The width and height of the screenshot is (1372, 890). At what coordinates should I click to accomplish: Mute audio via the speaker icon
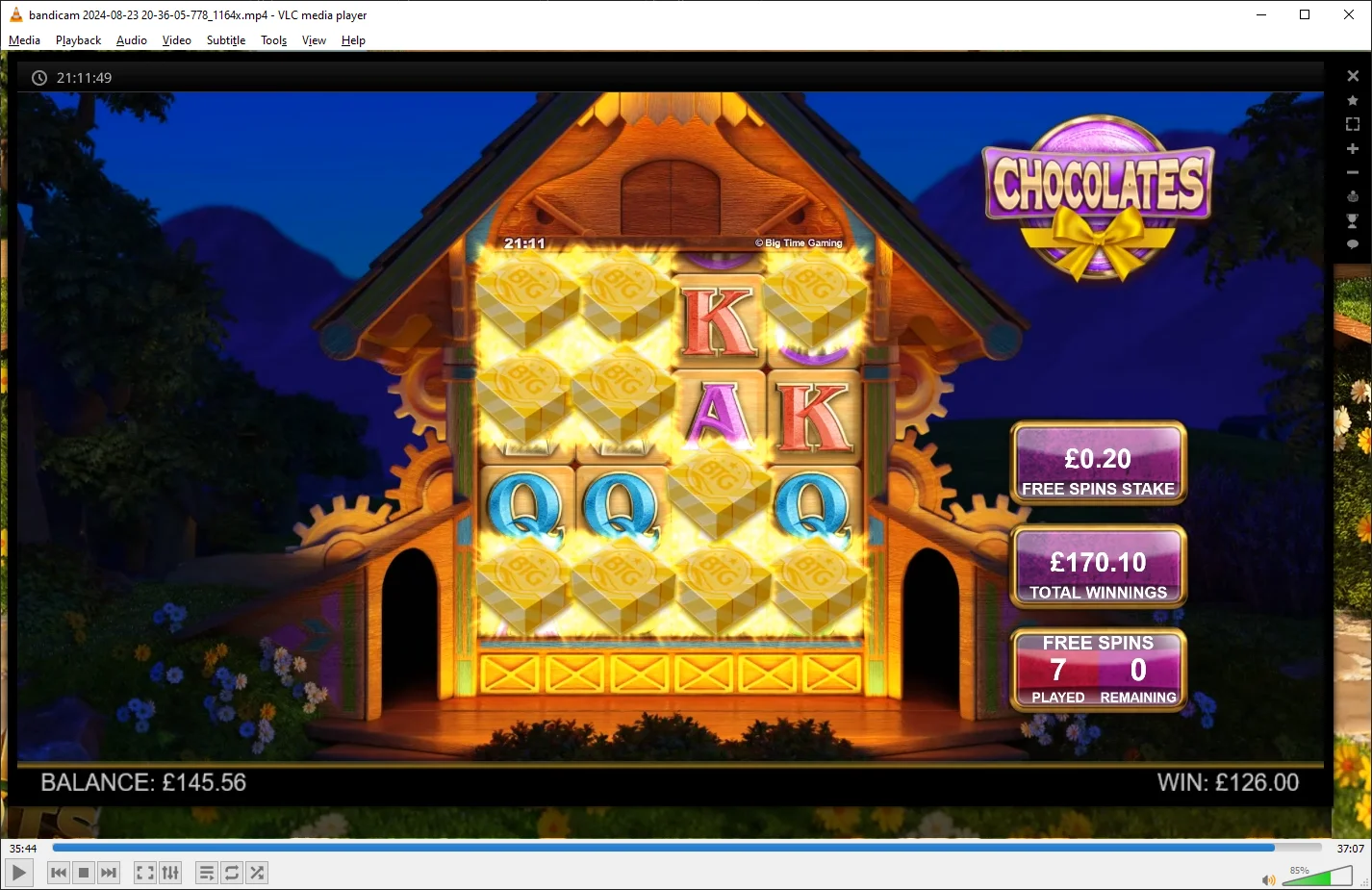point(1269,879)
